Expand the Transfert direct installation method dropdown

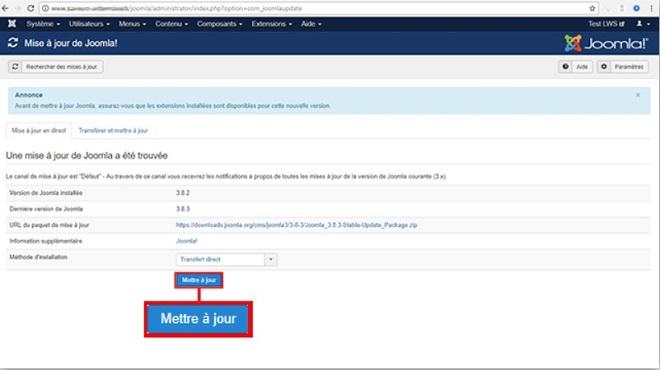click(226, 259)
